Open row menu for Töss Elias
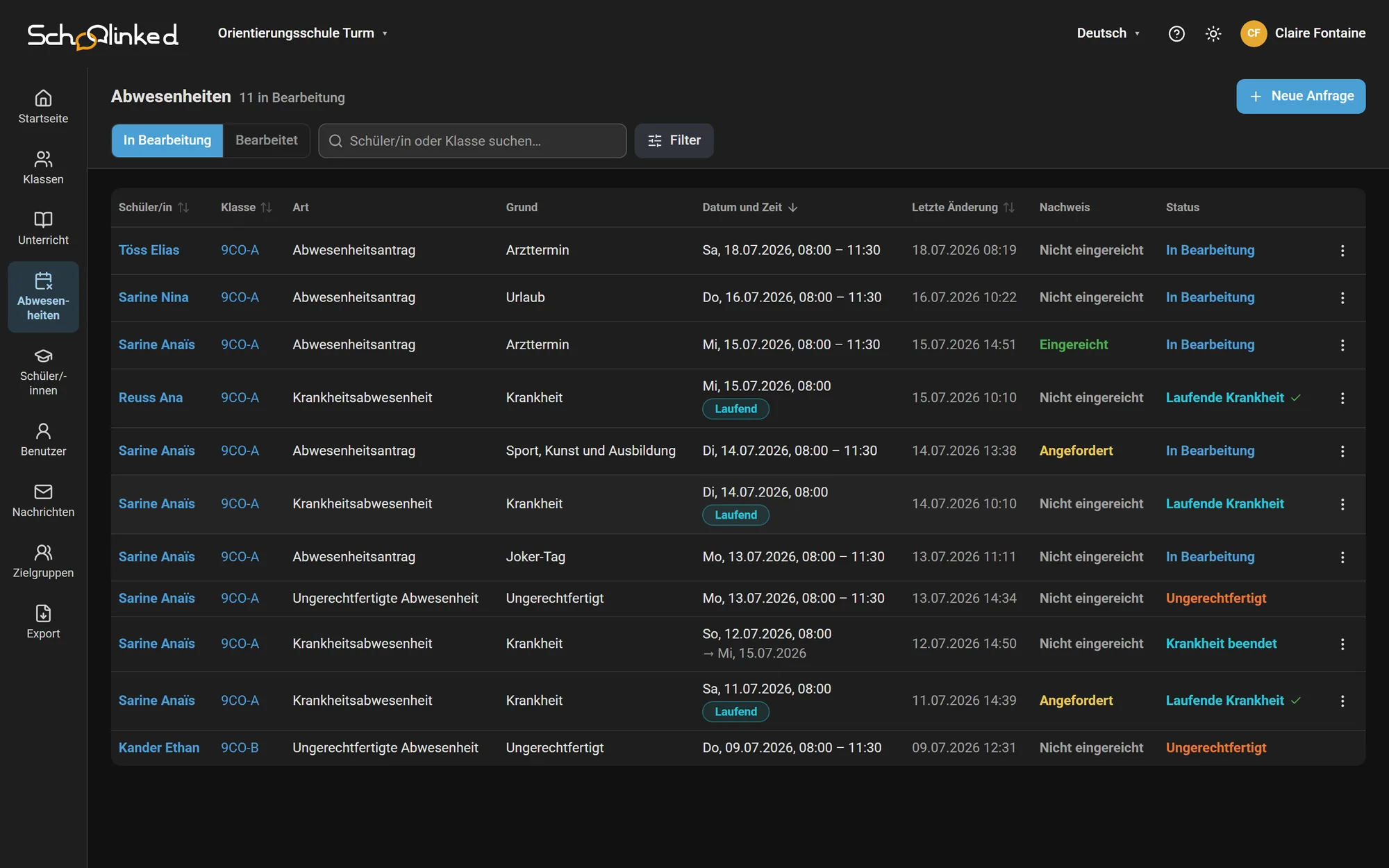 (x=1342, y=251)
